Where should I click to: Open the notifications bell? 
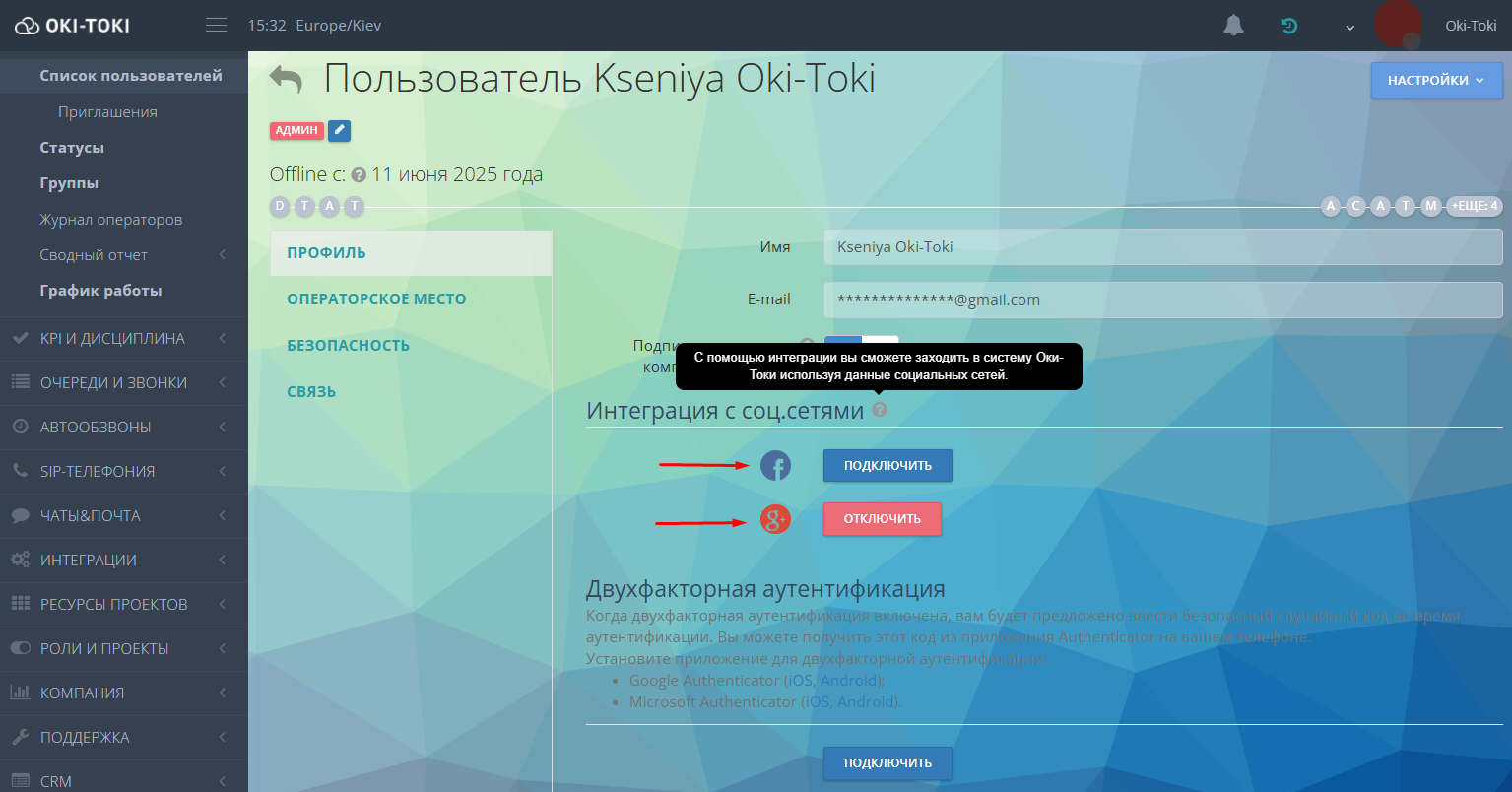(x=1233, y=26)
